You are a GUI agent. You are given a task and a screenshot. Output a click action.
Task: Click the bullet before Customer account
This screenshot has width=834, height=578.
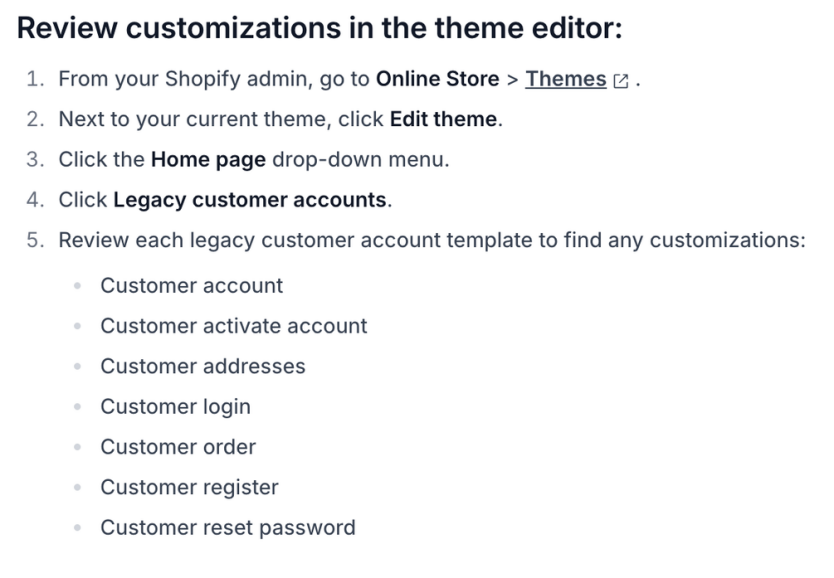coord(78,286)
